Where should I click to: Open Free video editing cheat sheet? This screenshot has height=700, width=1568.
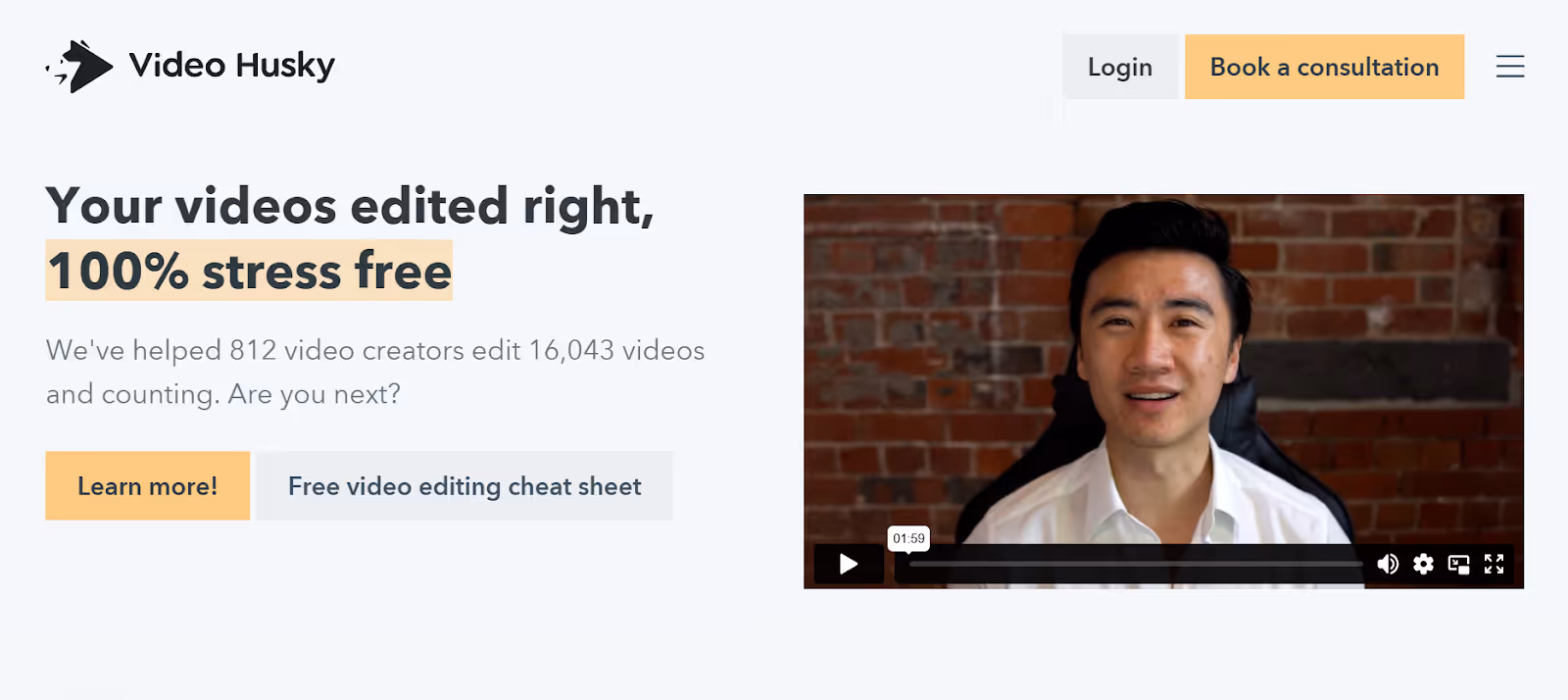(465, 486)
